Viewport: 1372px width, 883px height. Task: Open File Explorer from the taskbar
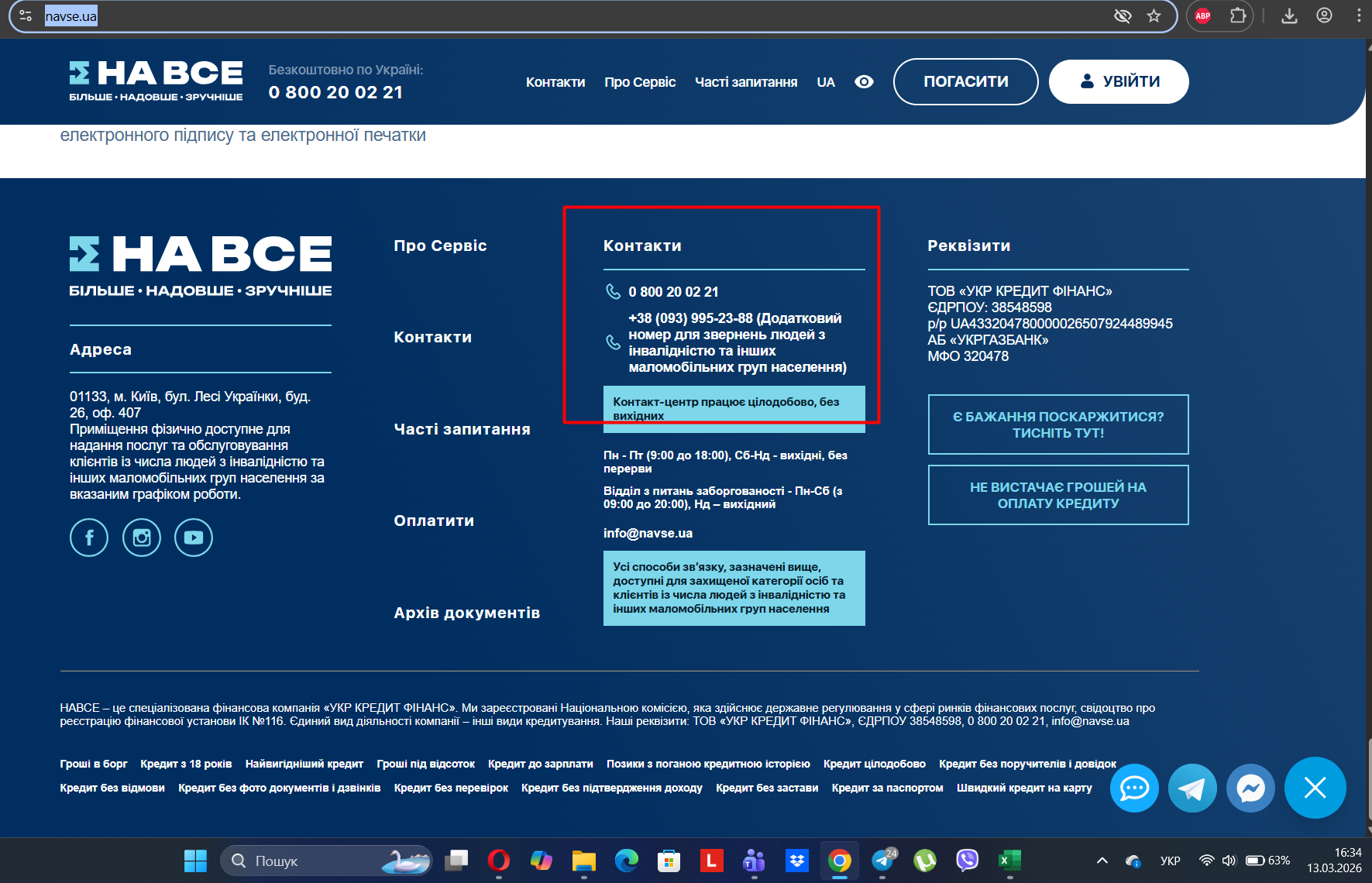[x=583, y=861]
